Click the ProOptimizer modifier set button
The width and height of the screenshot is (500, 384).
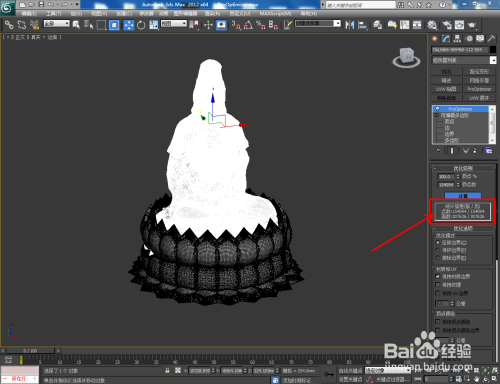click(479, 89)
